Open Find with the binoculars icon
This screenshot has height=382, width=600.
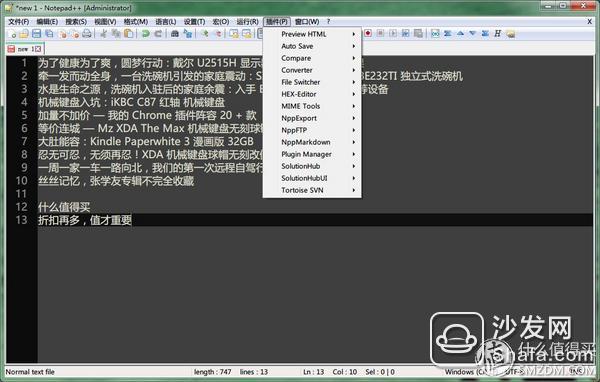tap(175, 34)
